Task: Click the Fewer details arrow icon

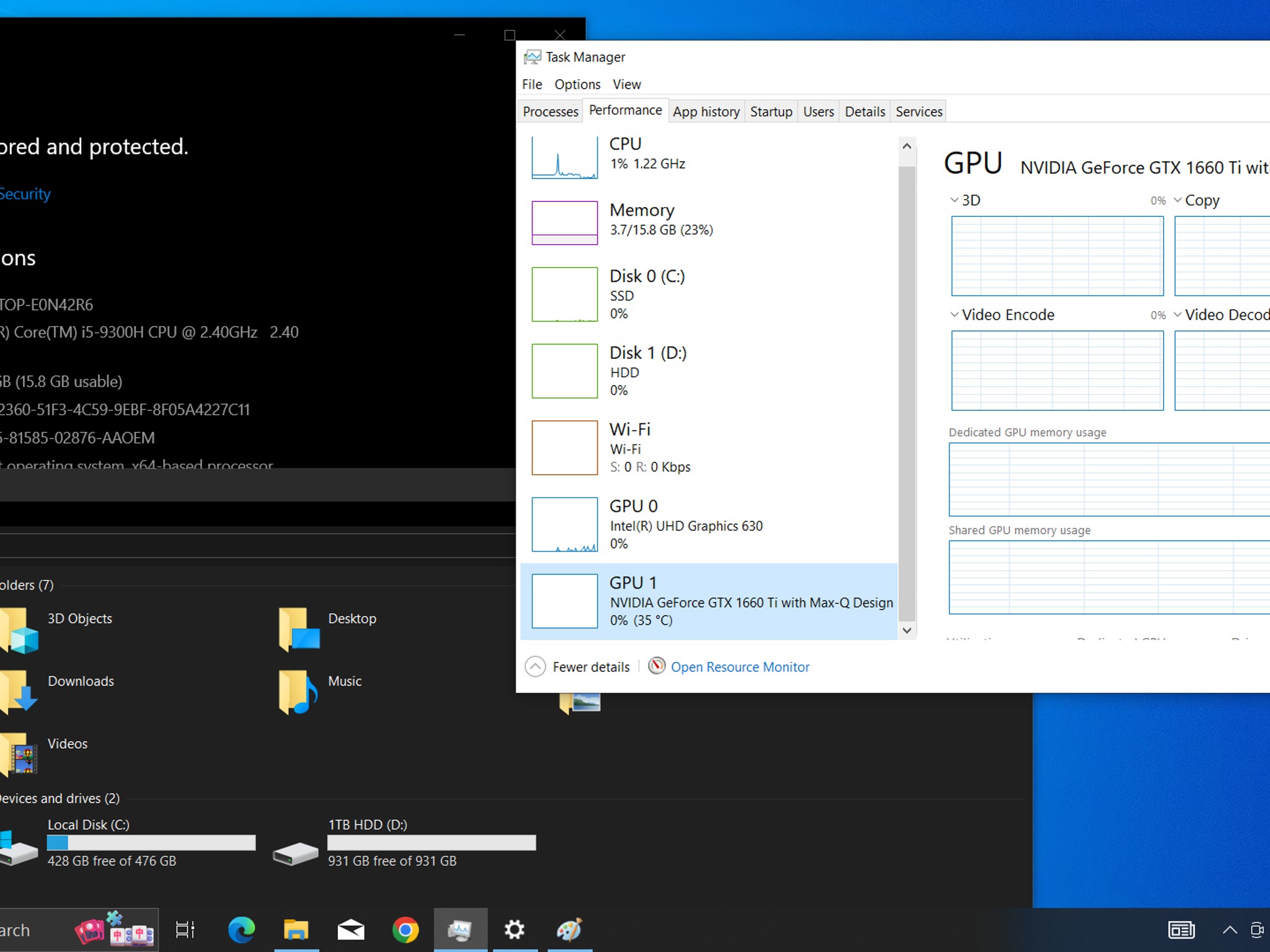Action: [535, 667]
